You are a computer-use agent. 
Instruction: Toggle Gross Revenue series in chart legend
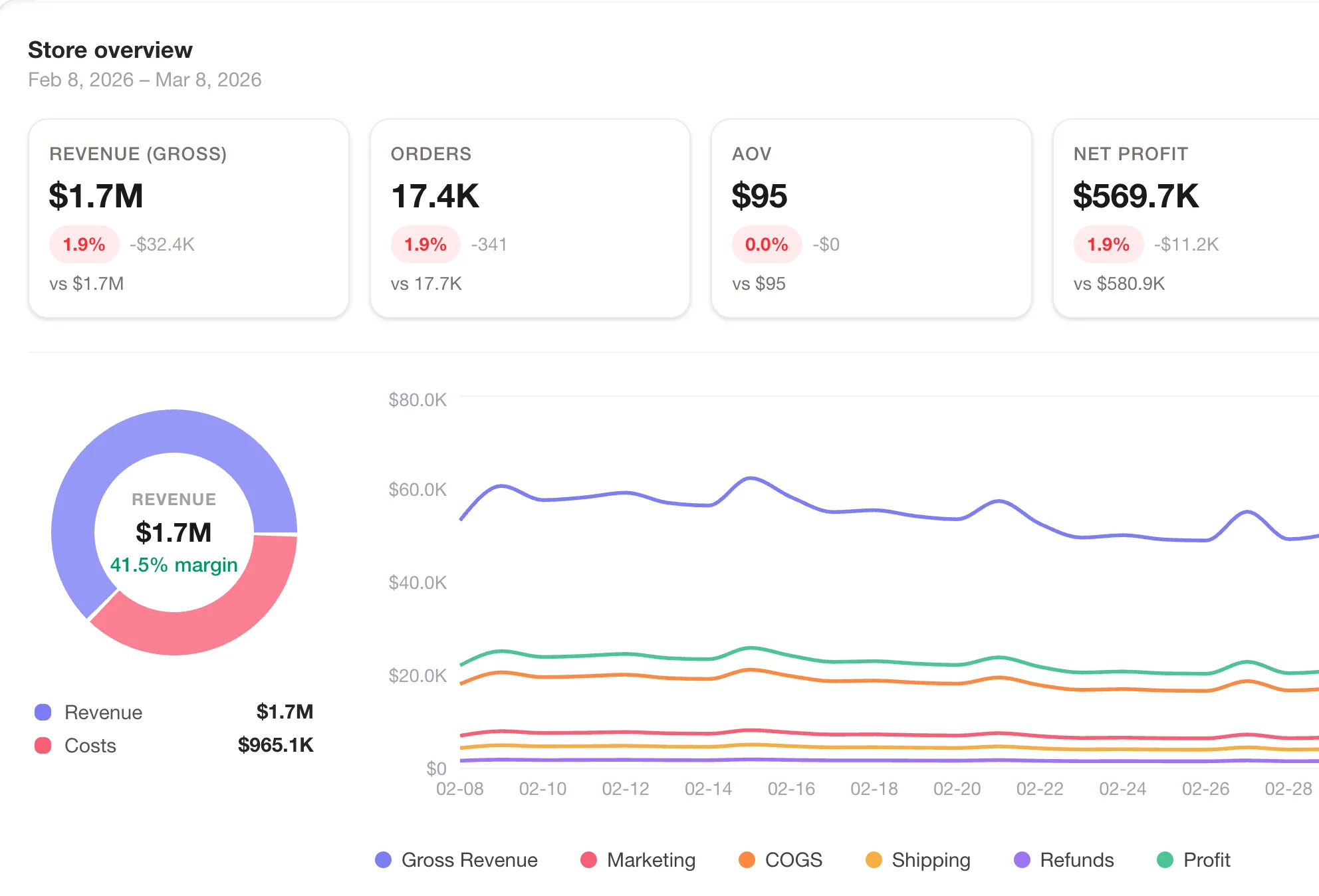[456, 860]
